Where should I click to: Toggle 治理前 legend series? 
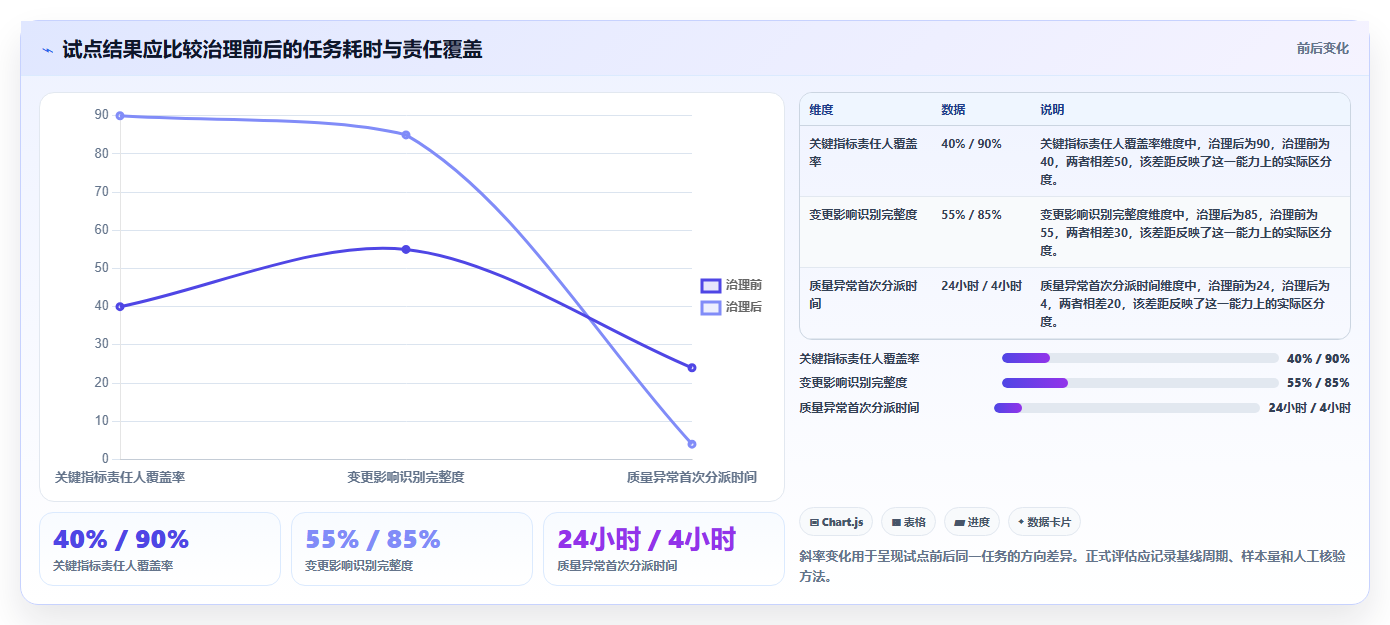click(x=731, y=286)
